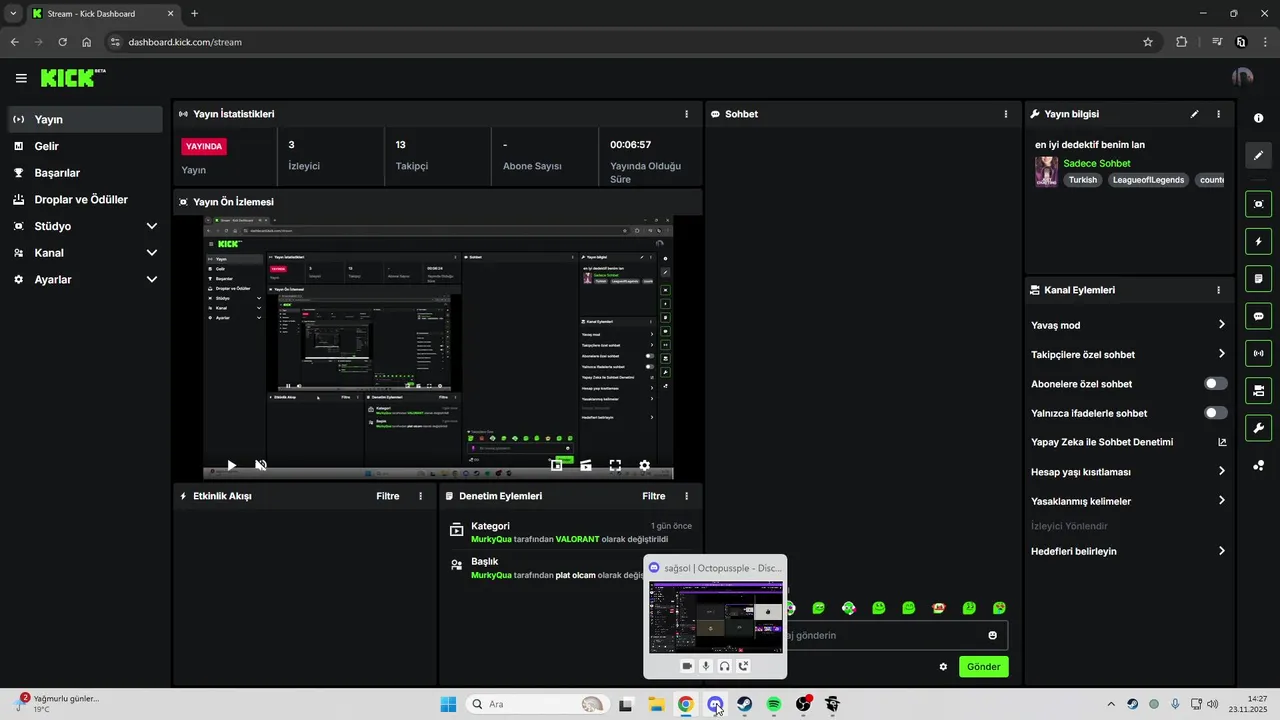The width and height of the screenshot is (1280, 720).
Task: Toggle Yalnızca ifadelerle sohbet switch
Action: (x=1216, y=413)
